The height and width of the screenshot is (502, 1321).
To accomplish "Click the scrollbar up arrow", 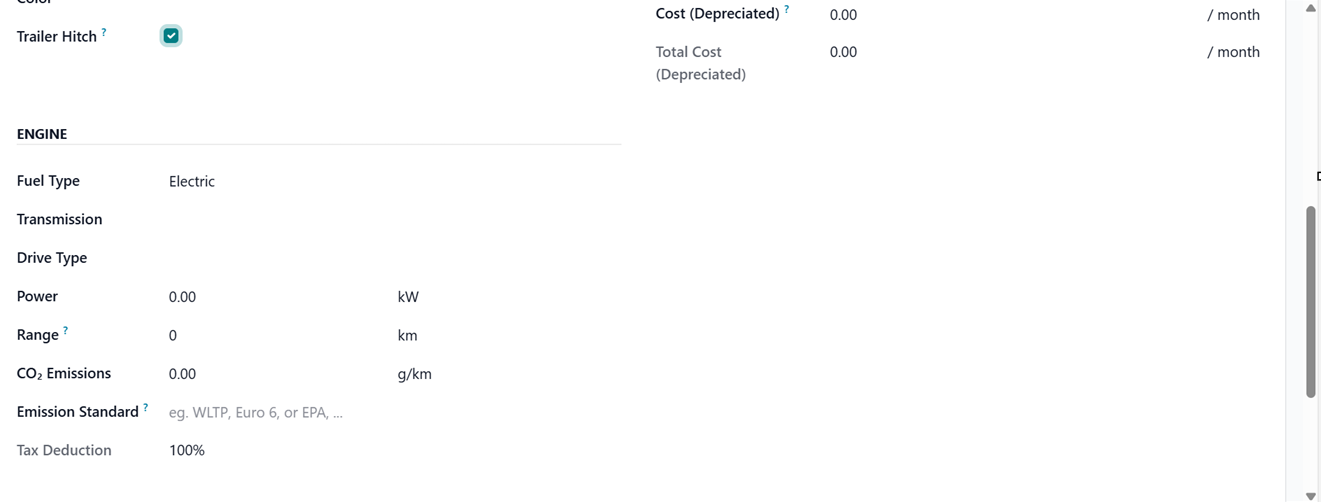I will 1310,8.
